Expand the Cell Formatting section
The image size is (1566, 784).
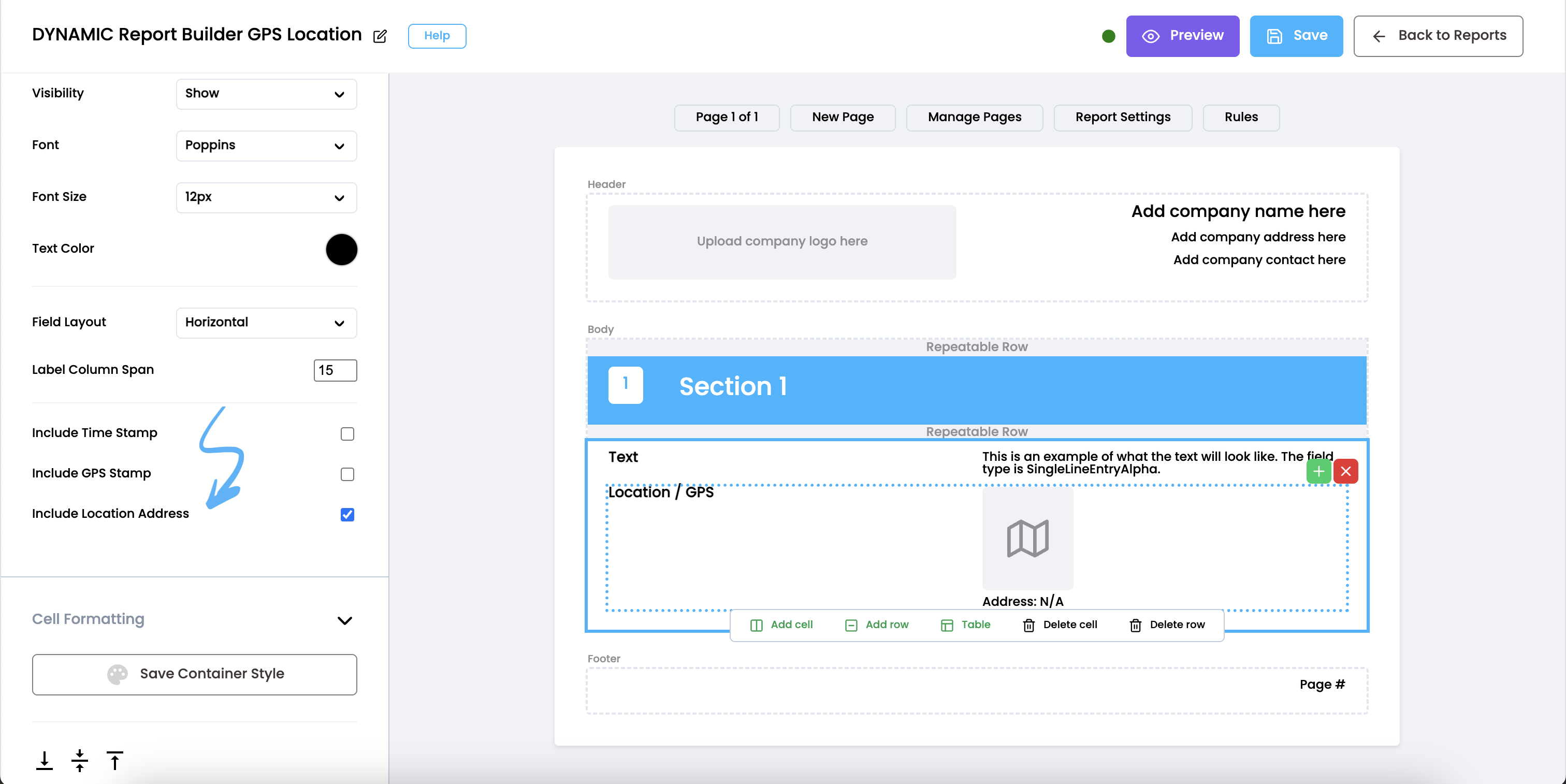point(345,620)
